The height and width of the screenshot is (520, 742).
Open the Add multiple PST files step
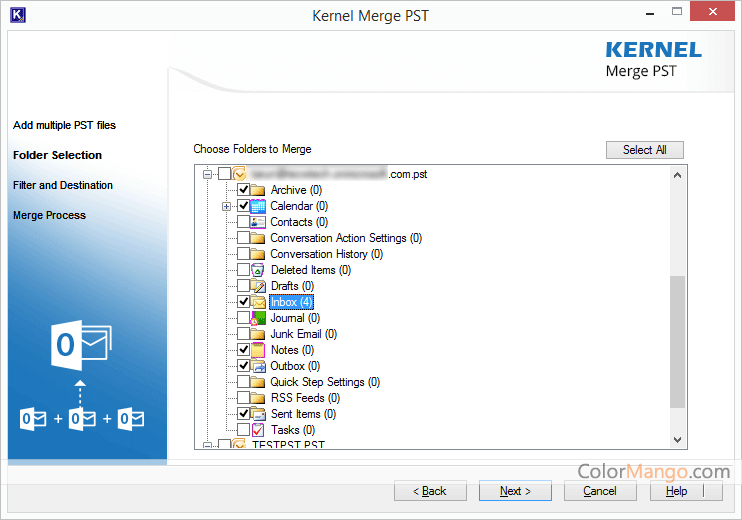(x=64, y=125)
